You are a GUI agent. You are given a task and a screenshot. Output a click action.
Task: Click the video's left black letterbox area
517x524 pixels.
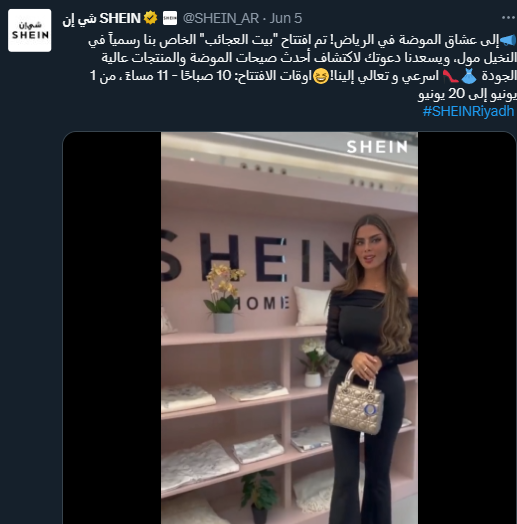pyautogui.click(x=112, y=328)
